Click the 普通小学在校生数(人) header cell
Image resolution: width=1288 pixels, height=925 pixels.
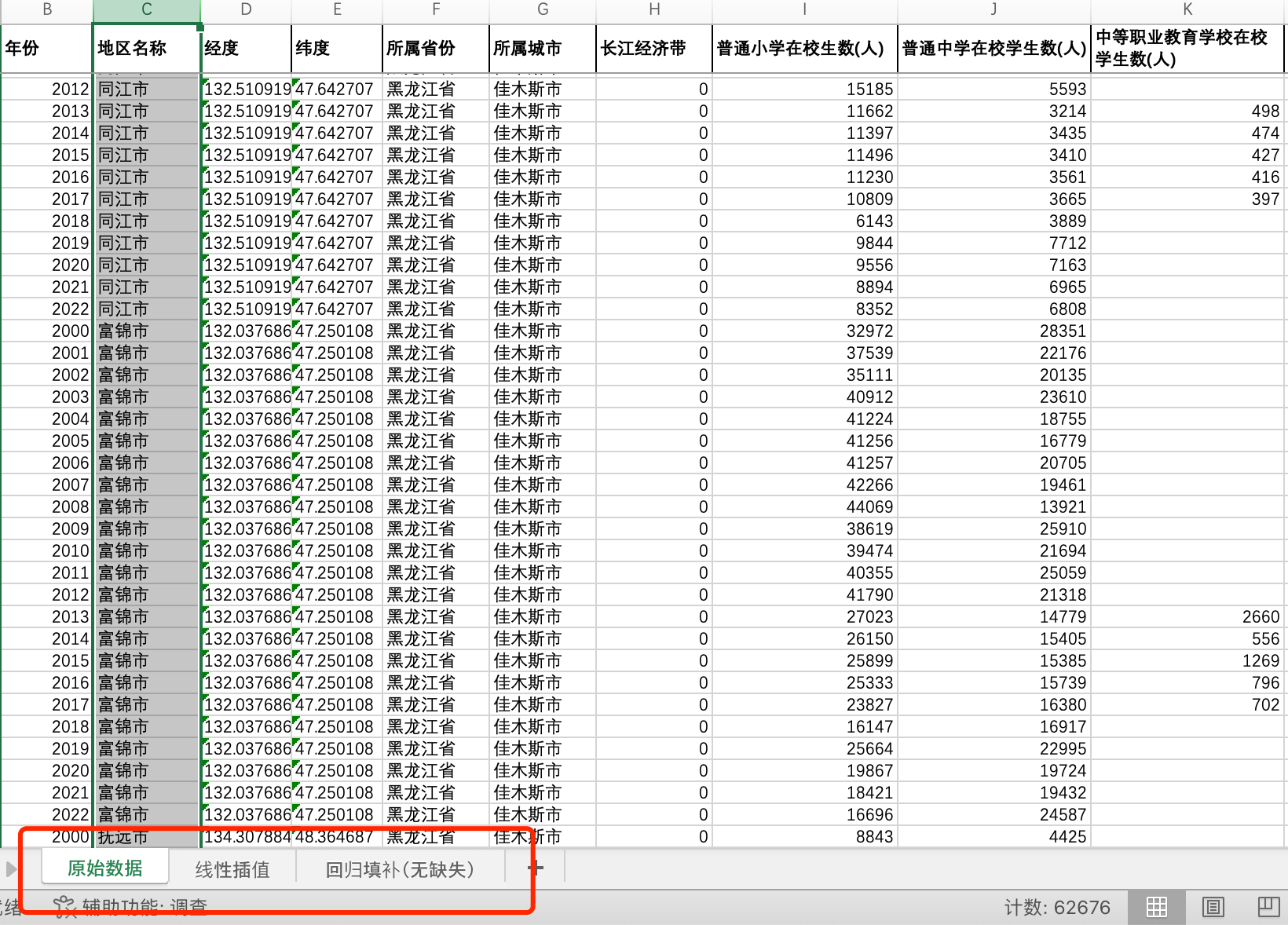coord(805,49)
